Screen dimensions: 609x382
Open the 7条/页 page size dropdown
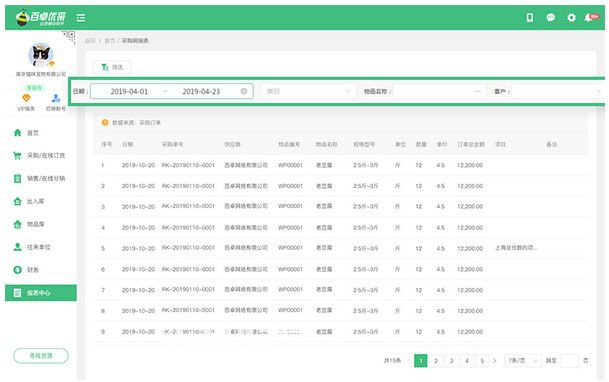[x=522, y=361]
